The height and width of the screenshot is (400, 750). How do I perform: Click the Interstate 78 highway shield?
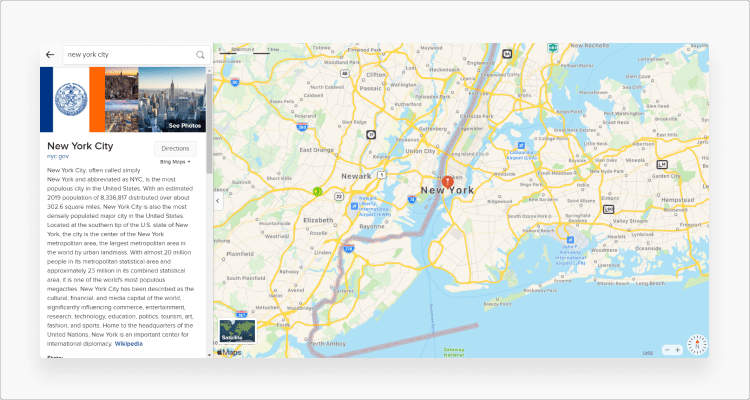(411, 199)
